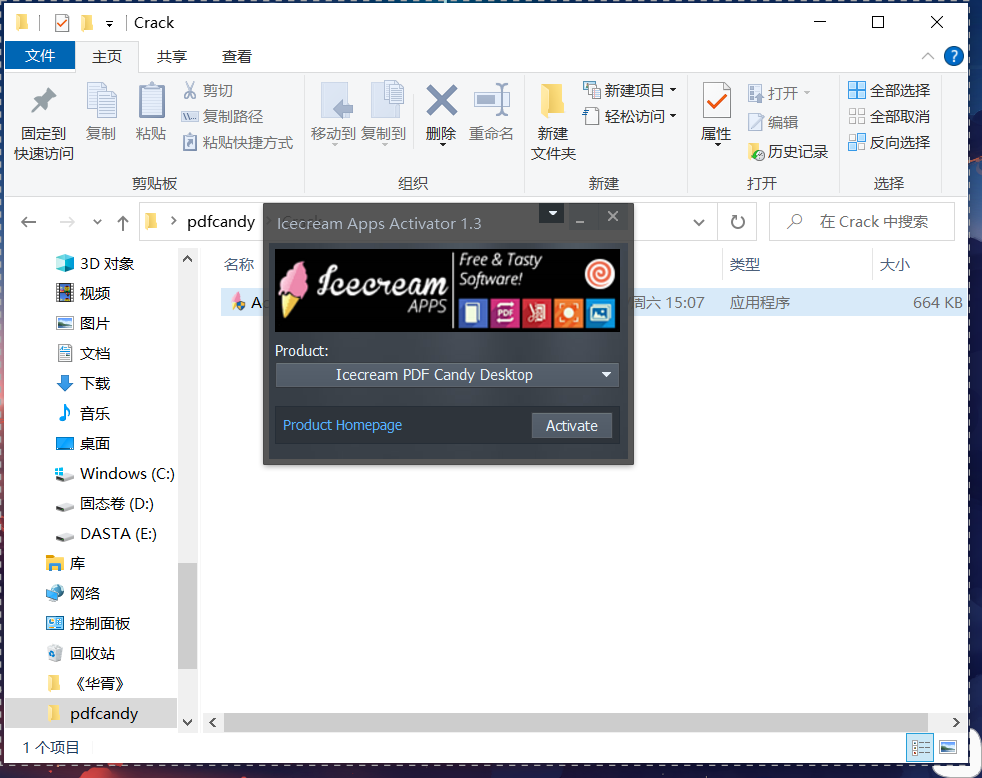Select Libraries (库) in sidebar
This screenshot has width=982, height=778.
[x=66, y=564]
